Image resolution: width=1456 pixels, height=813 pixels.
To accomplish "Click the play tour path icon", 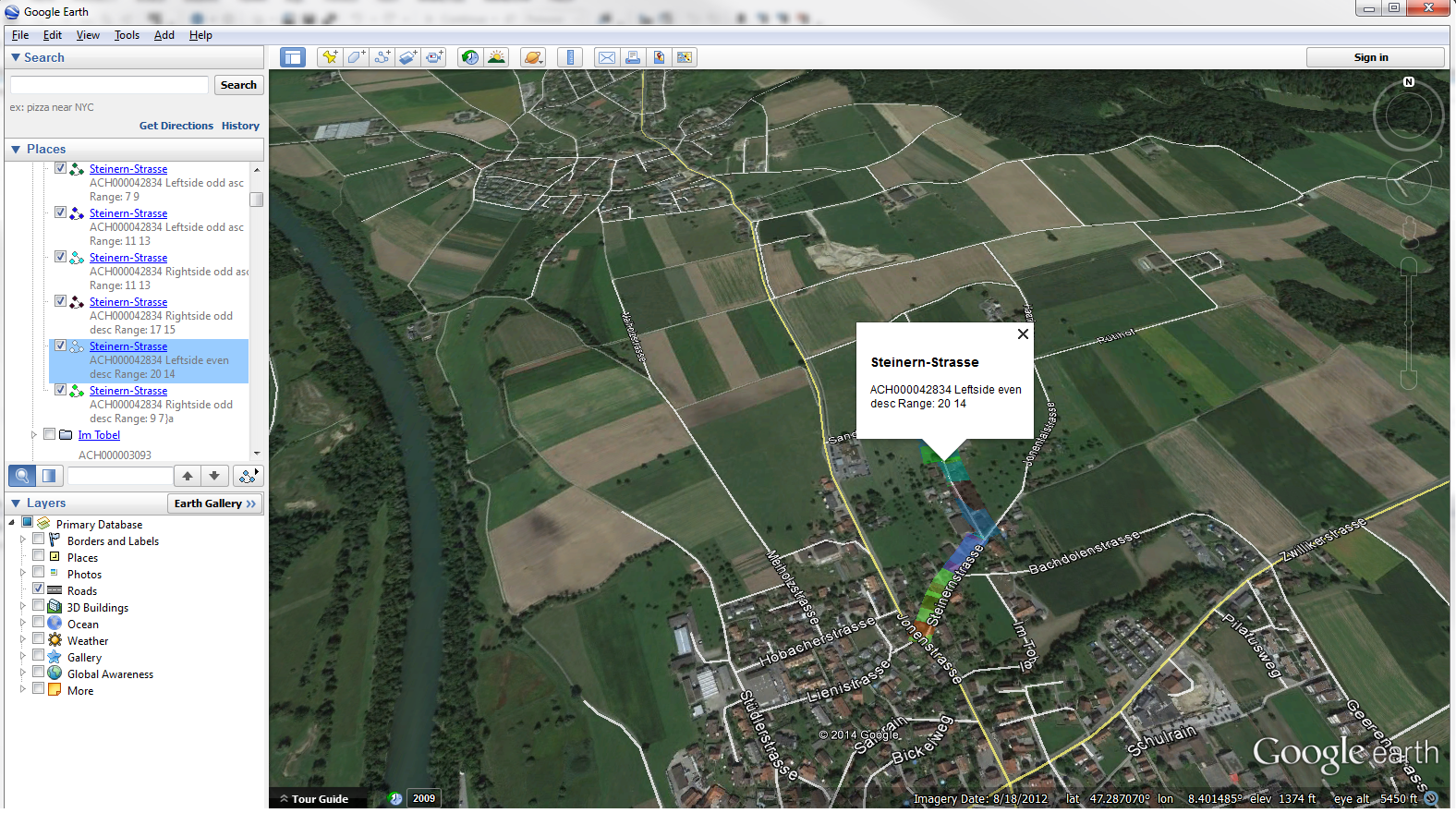I will [x=248, y=476].
